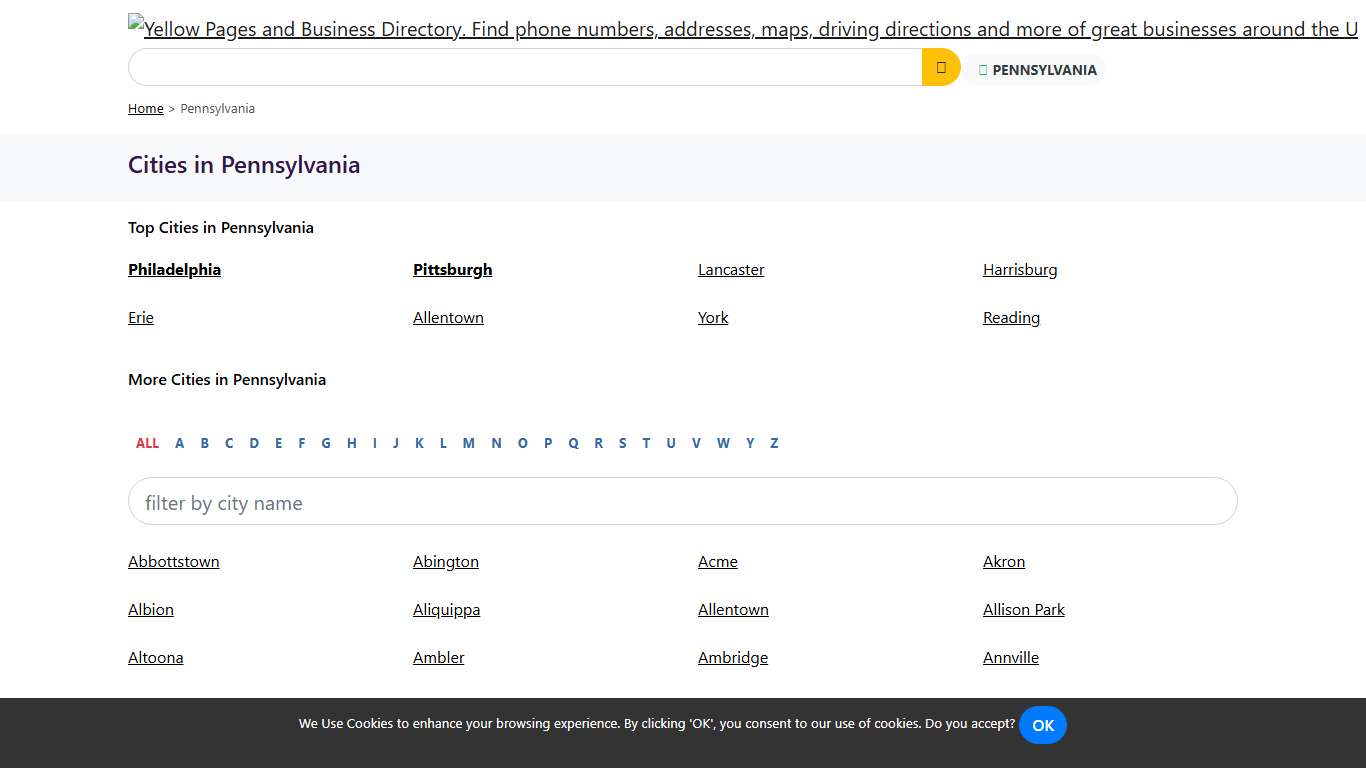Click the yellow search button icon
The width and height of the screenshot is (1366, 768).
940,67
